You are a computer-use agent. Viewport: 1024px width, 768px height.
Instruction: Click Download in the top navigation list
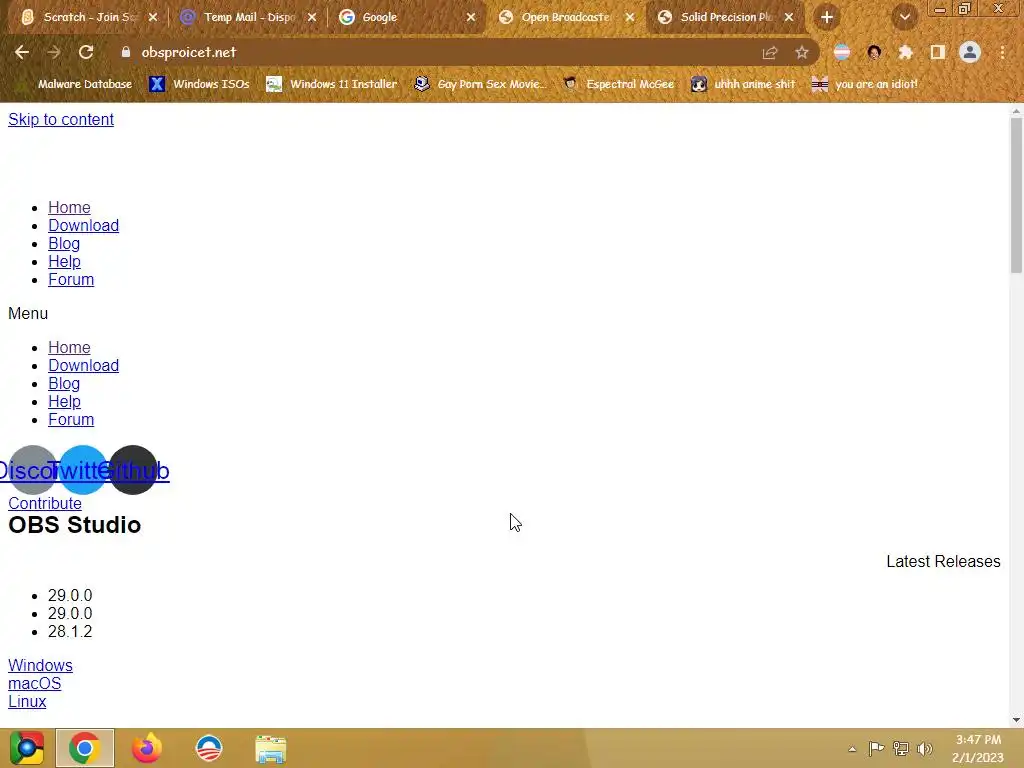84,225
